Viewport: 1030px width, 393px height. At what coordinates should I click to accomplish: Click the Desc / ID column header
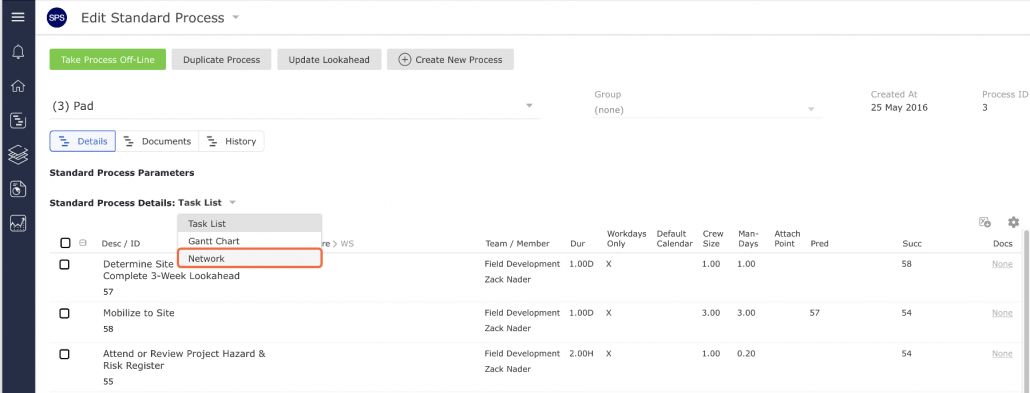[121, 243]
